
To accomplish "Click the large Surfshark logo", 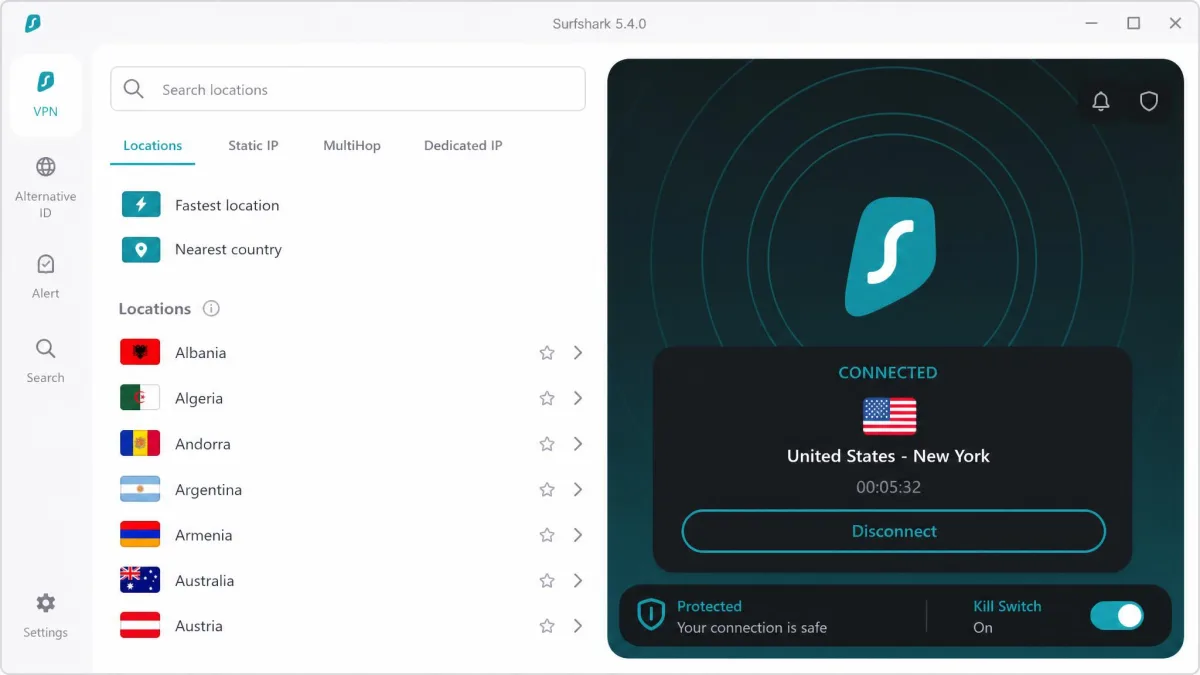I will tap(890, 257).
